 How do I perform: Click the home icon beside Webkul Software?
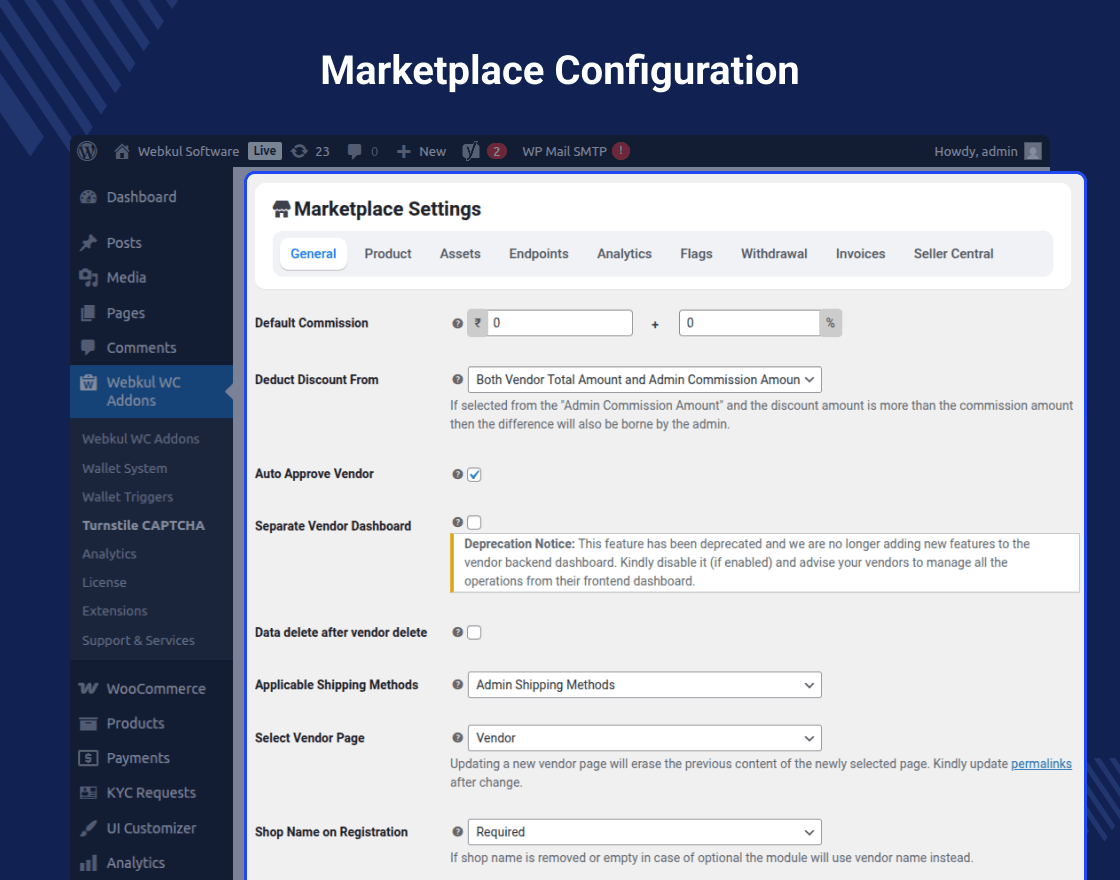coord(121,151)
